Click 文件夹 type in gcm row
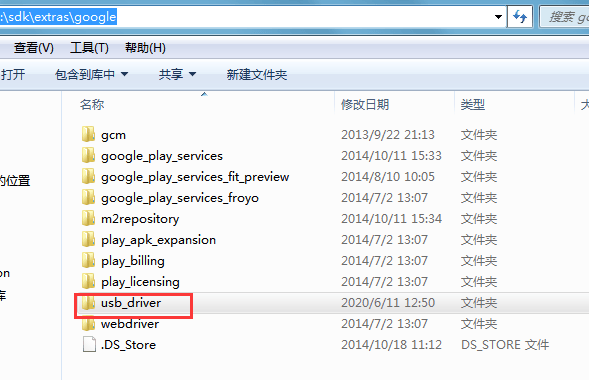This screenshot has width=589, height=380. [479, 135]
